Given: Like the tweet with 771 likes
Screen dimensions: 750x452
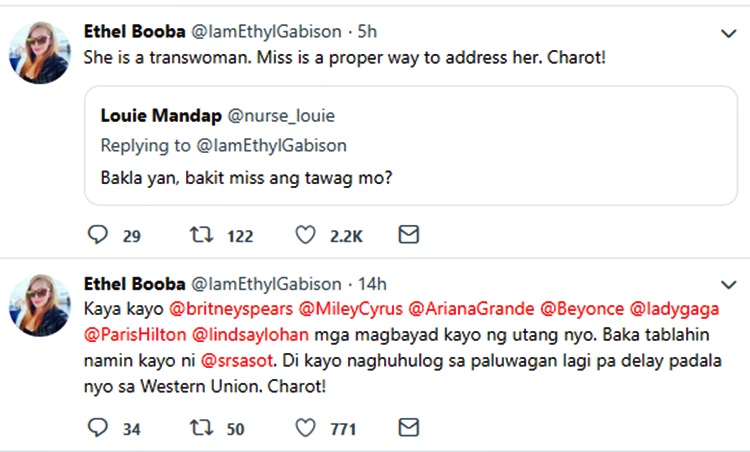Looking at the screenshot, I should (x=307, y=428).
